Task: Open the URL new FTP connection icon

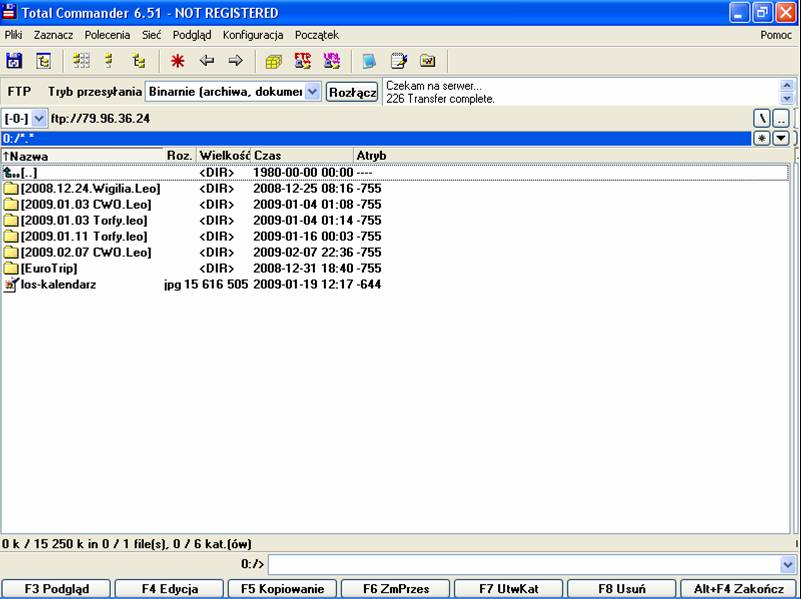Action: [x=332, y=61]
